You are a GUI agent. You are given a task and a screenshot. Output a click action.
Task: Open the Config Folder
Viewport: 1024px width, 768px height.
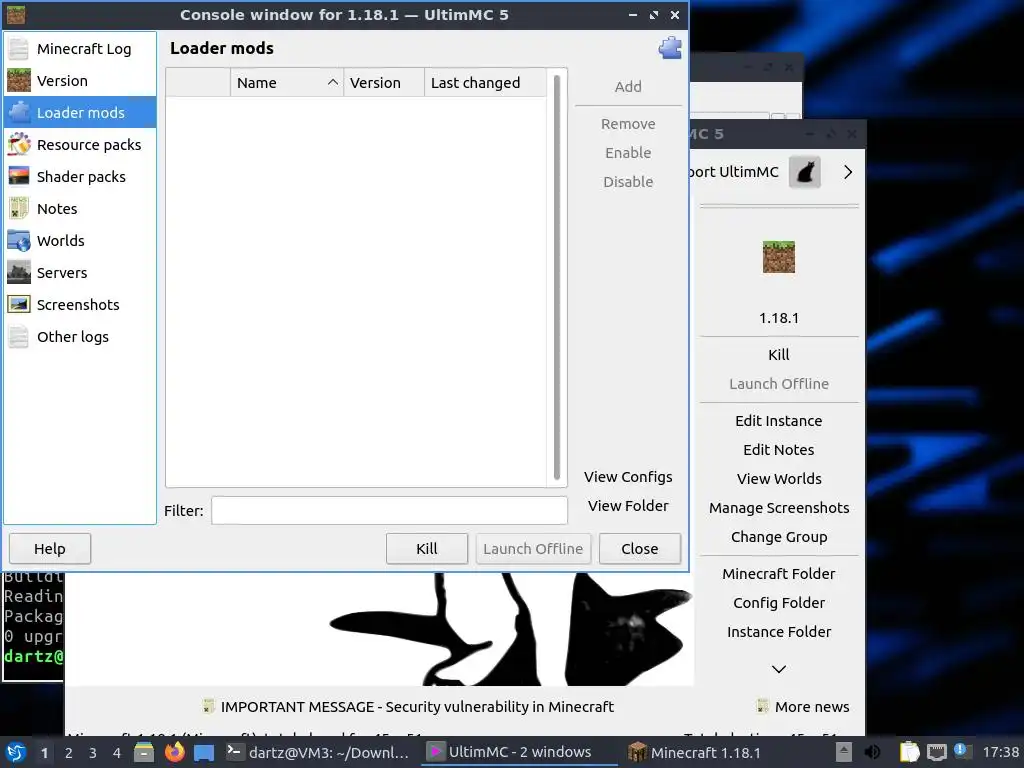click(x=779, y=603)
